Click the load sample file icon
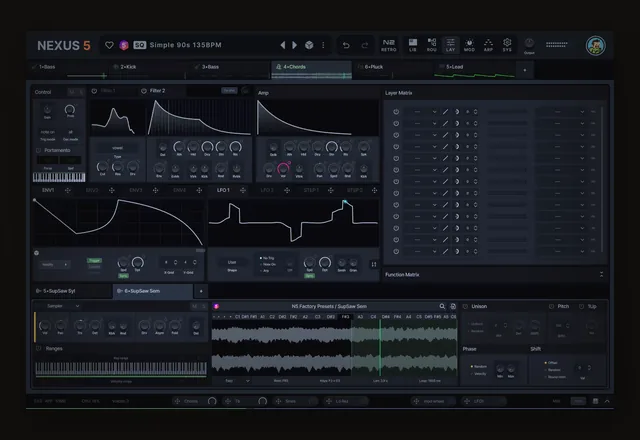The height and width of the screenshot is (440, 640). (453, 306)
